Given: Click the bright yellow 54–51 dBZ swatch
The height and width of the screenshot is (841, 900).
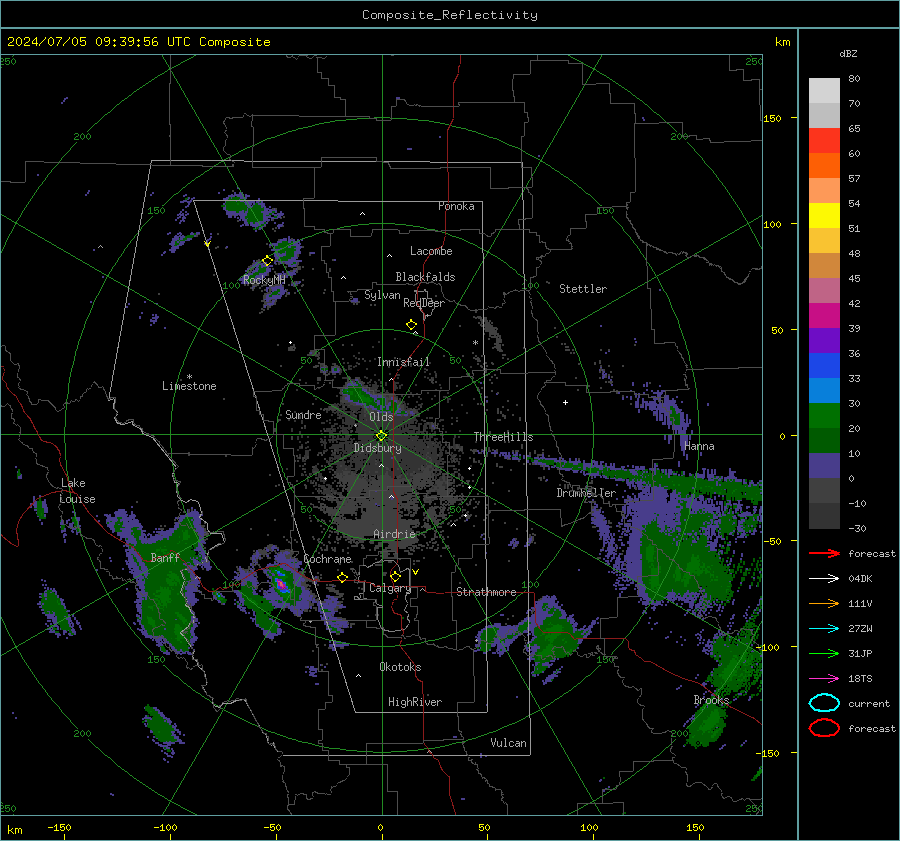Looking at the screenshot, I should 824,216.
